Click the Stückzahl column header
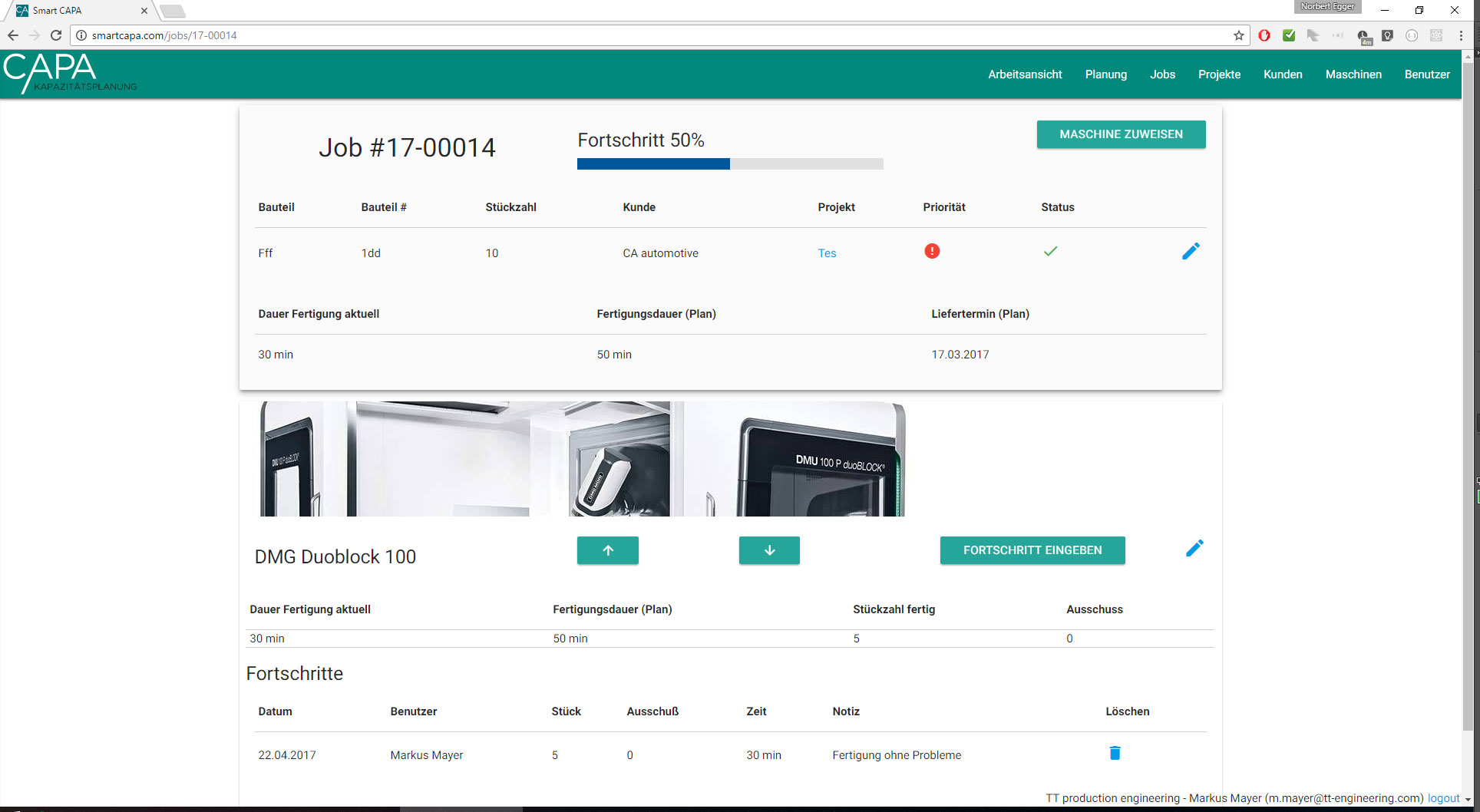The width and height of the screenshot is (1480, 812). click(510, 207)
